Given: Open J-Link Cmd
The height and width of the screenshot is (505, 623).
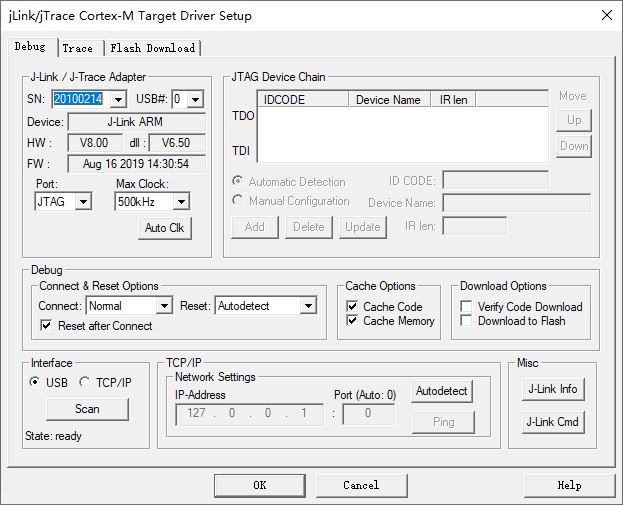Looking at the screenshot, I should click(553, 422).
